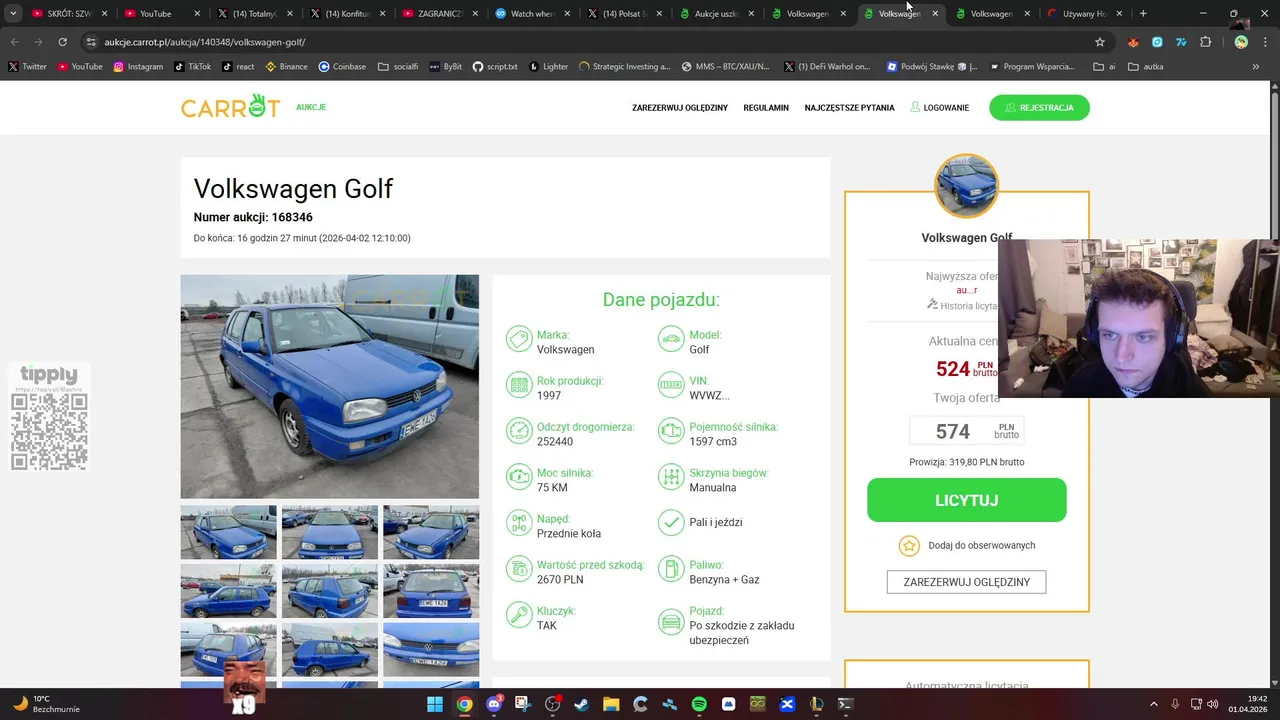Open the Windows Start menu
Image resolution: width=1280 pixels, height=720 pixels.
coord(435,704)
